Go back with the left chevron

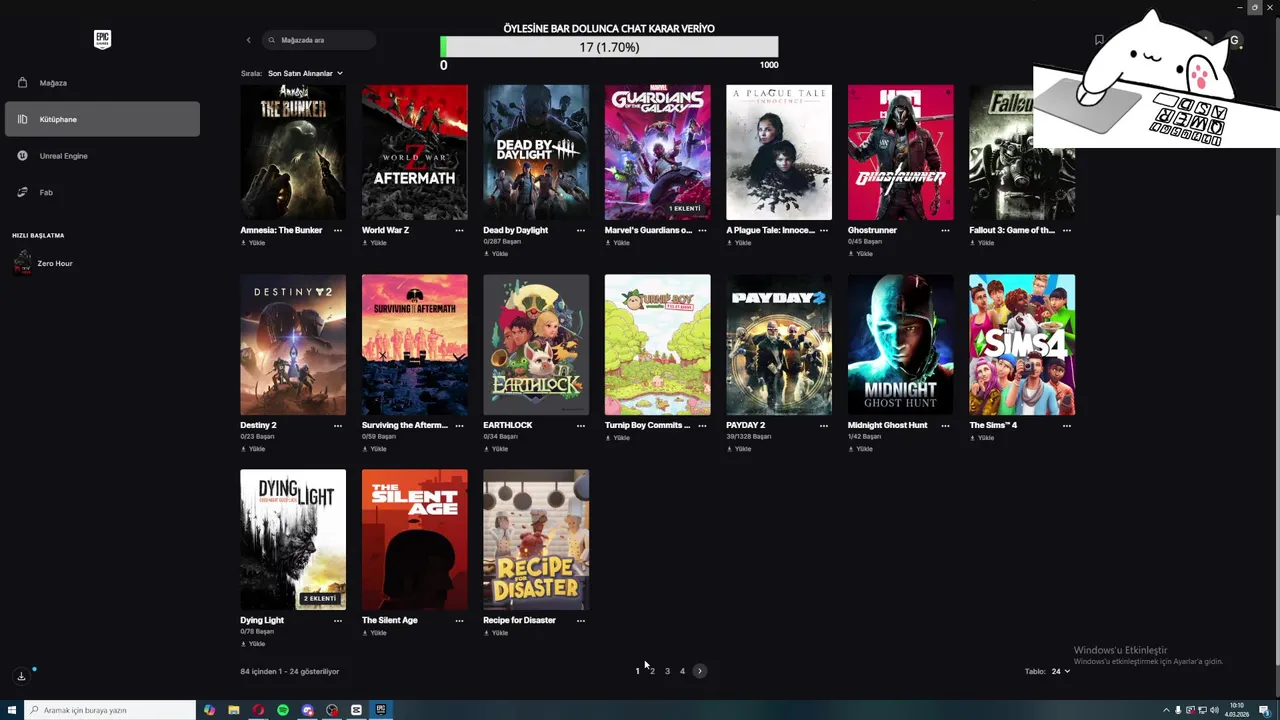pos(248,40)
